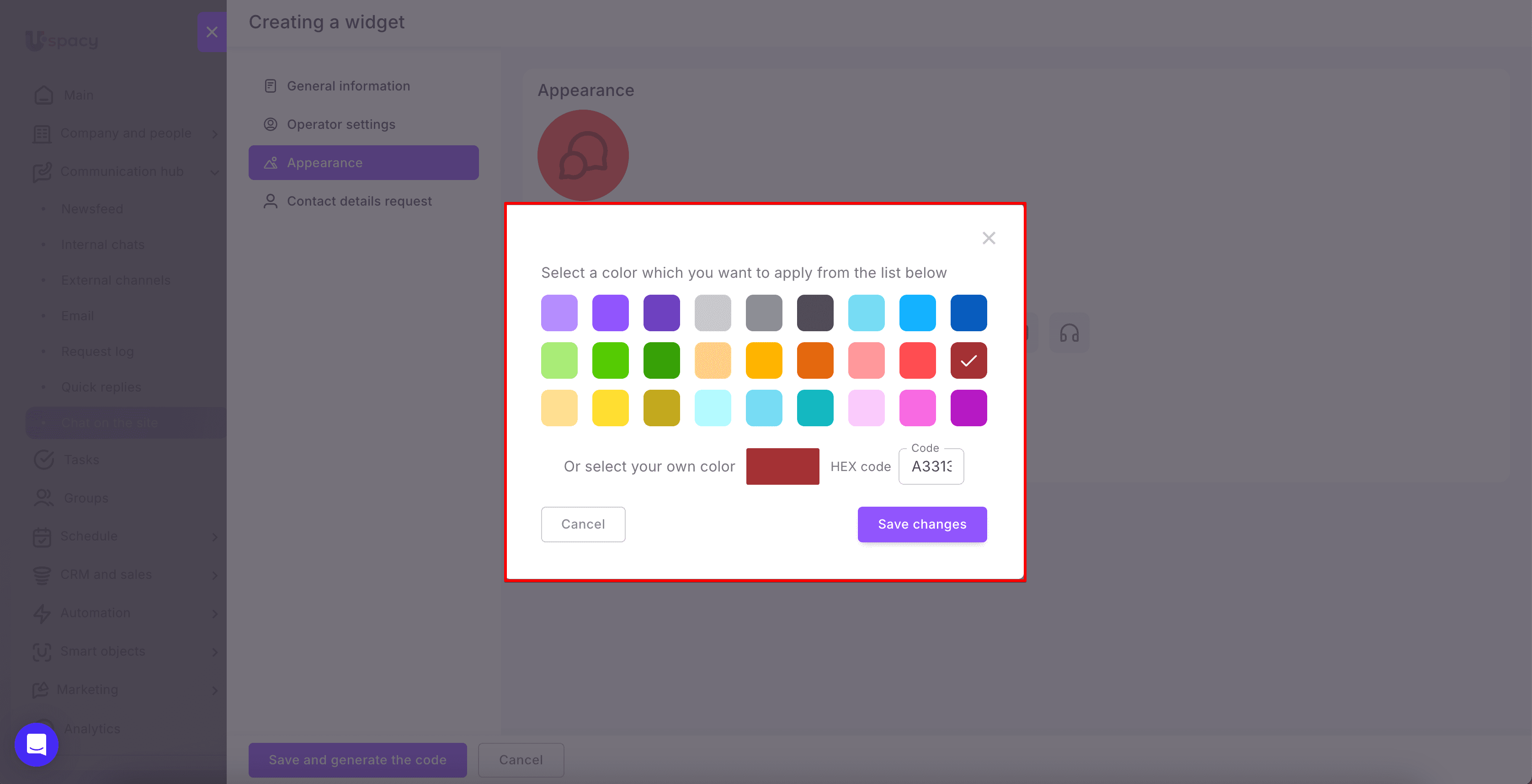Pick the amber orange-yellow swatch
Viewport: 1532px width, 784px height.
pos(764,360)
